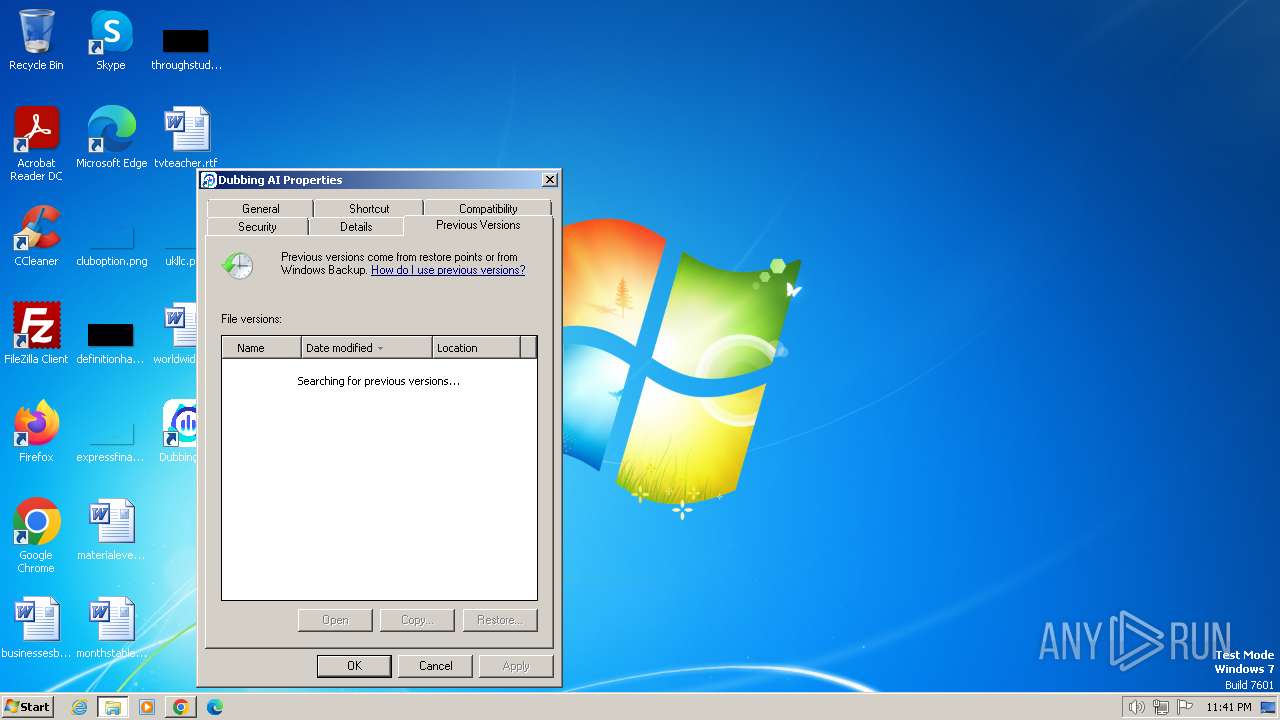Click the network status tray icon
Screen dimensions: 1280x720
point(1161,707)
